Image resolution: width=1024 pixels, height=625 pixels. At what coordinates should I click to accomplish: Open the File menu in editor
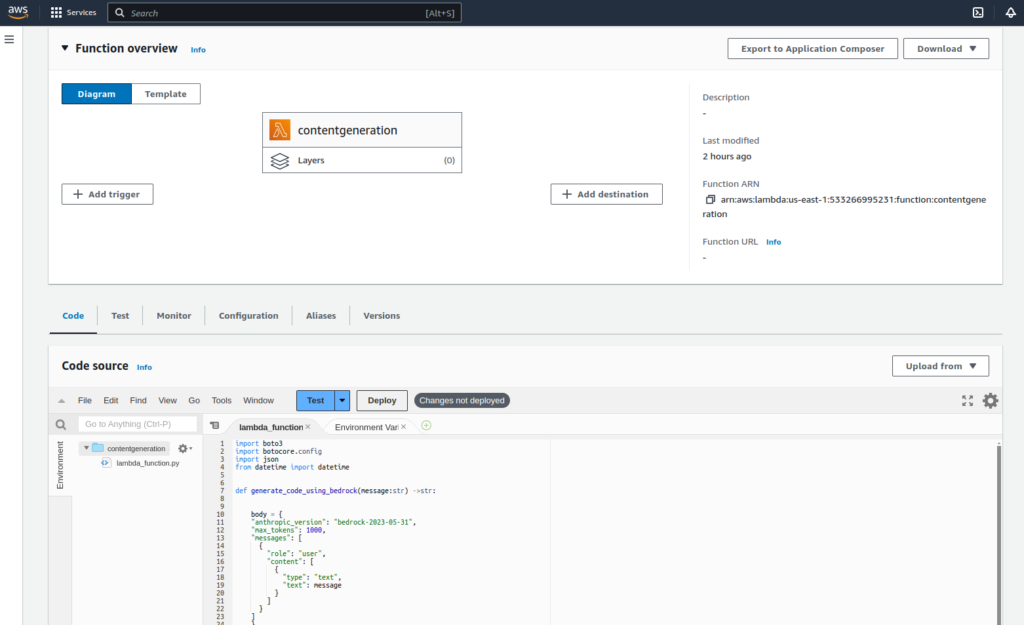click(85, 400)
